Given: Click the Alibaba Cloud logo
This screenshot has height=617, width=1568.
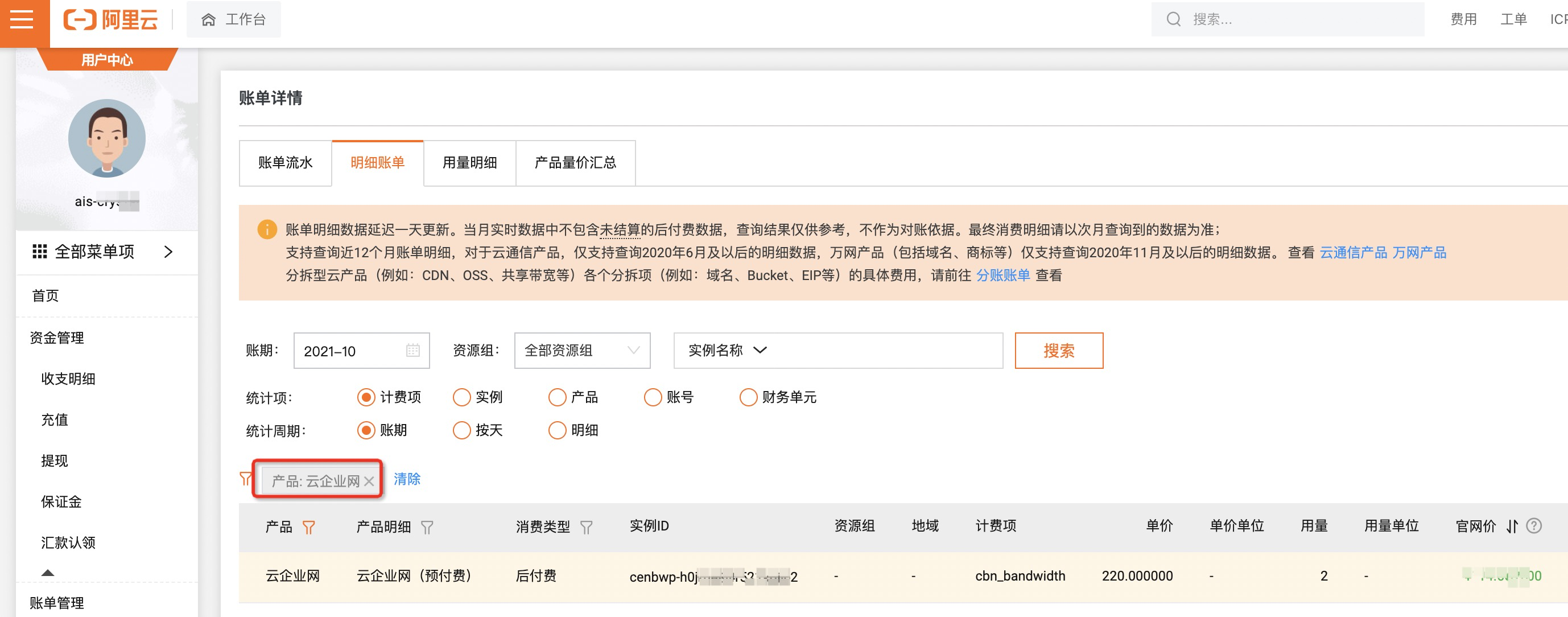Looking at the screenshot, I should pos(111,19).
